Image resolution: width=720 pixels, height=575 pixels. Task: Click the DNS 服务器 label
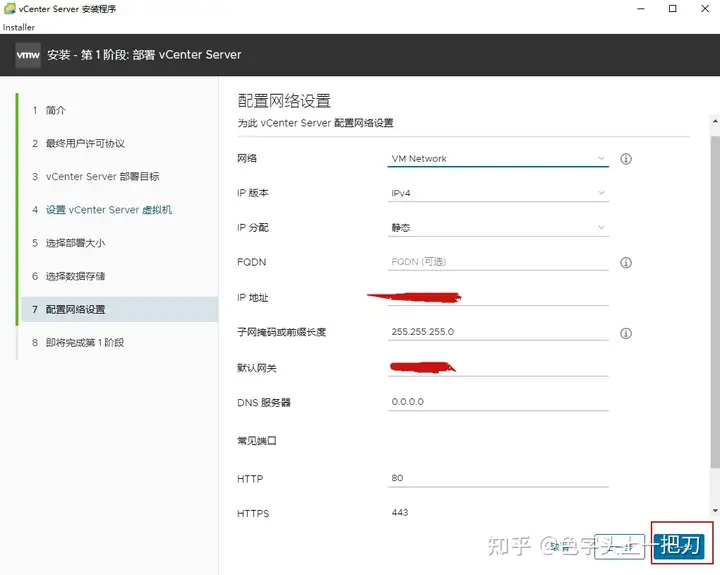click(264, 403)
